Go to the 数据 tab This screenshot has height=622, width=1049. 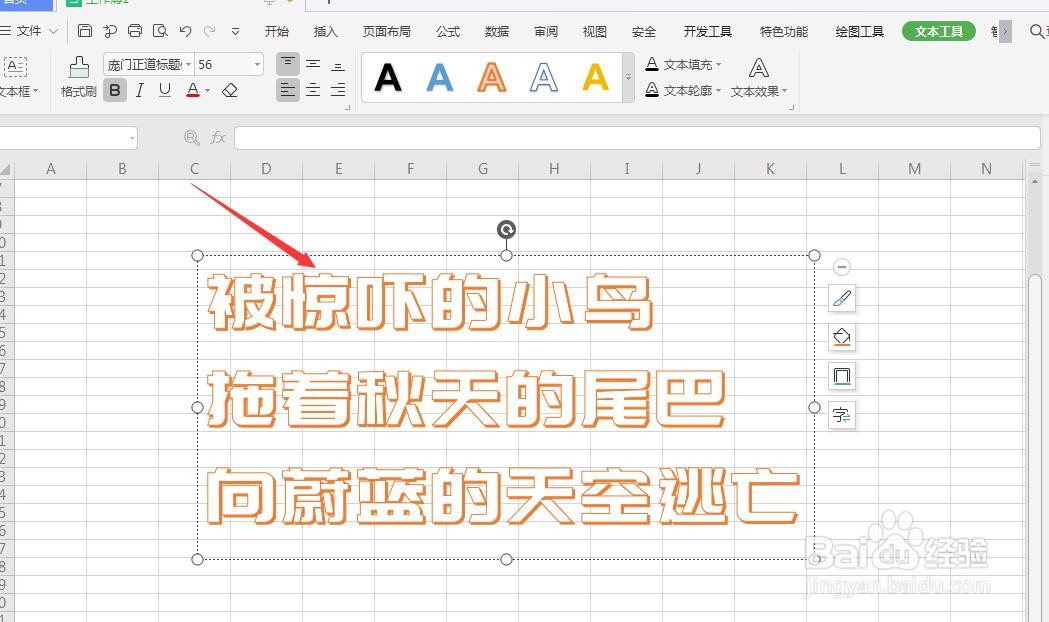(x=496, y=31)
